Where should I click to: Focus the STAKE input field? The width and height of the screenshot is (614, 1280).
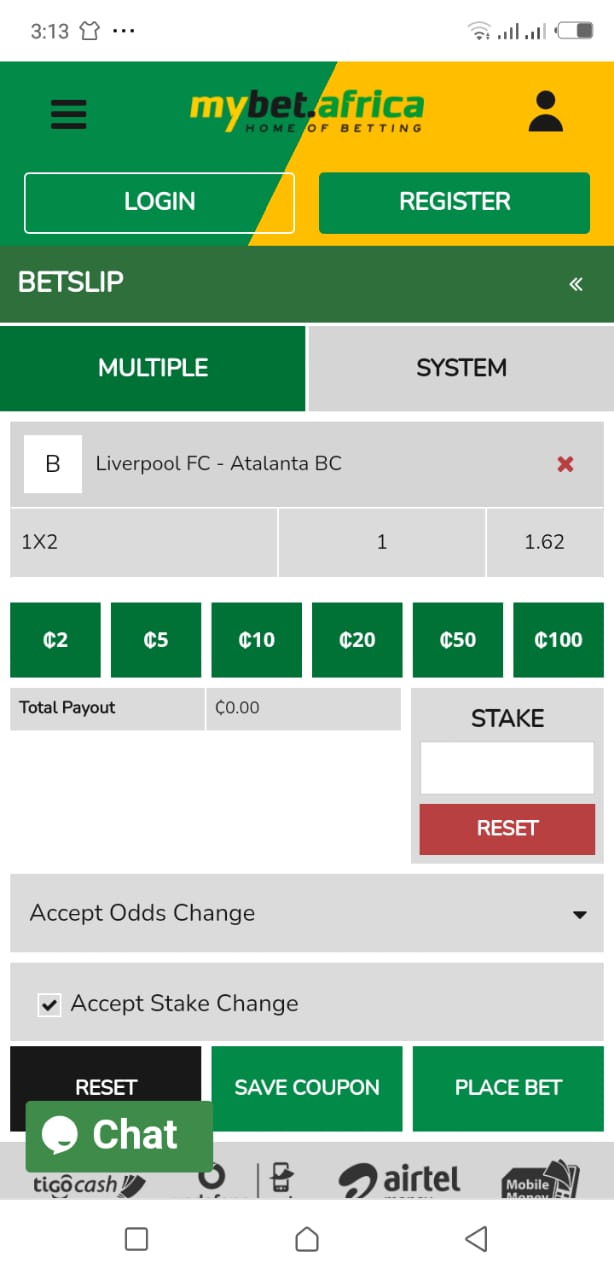(x=507, y=768)
